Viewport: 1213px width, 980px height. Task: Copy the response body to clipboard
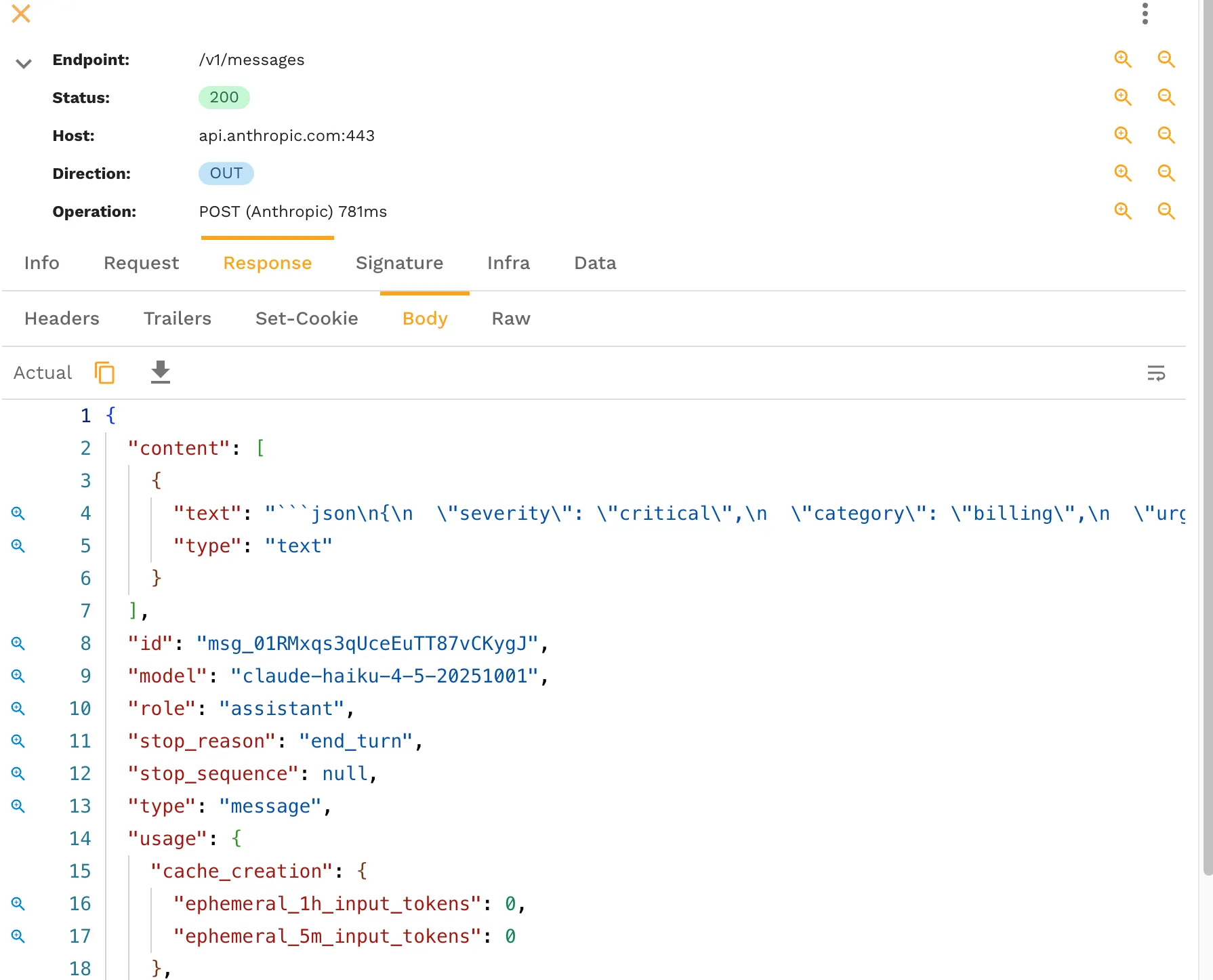[104, 373]
